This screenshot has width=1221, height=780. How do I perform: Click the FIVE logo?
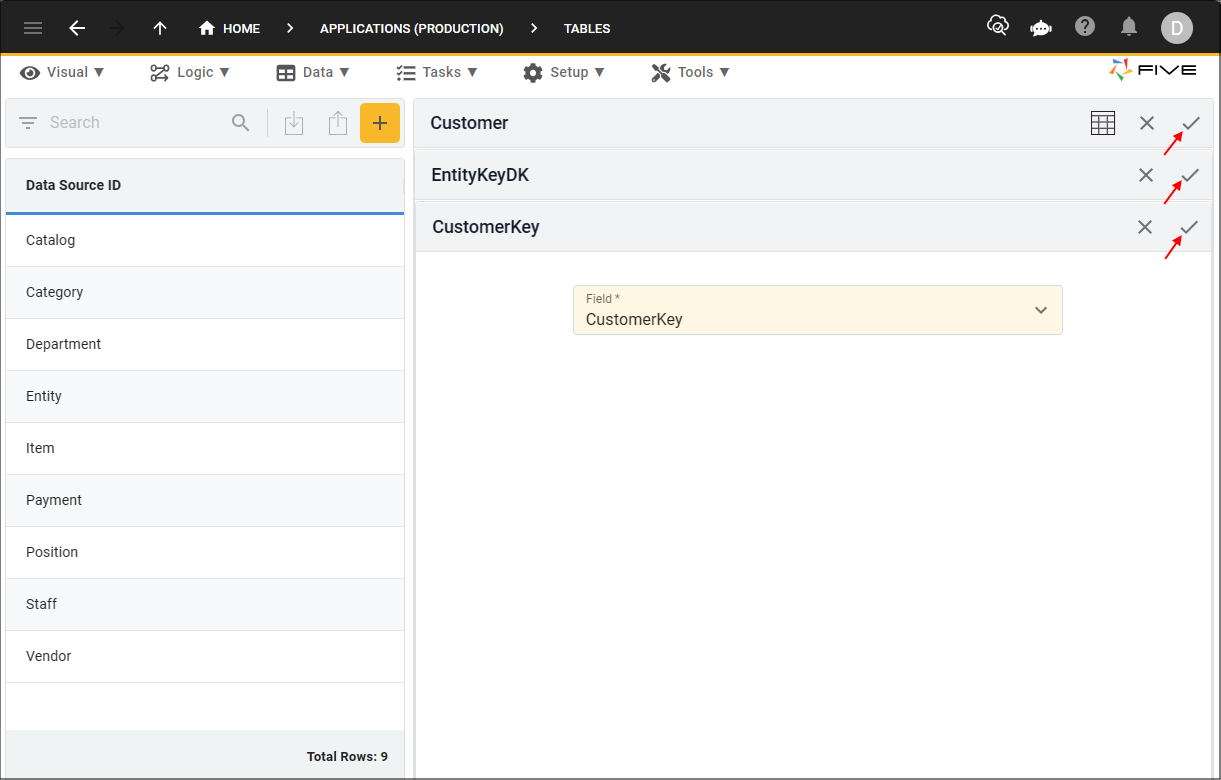pyautogui.click(x=1152, y=70)
